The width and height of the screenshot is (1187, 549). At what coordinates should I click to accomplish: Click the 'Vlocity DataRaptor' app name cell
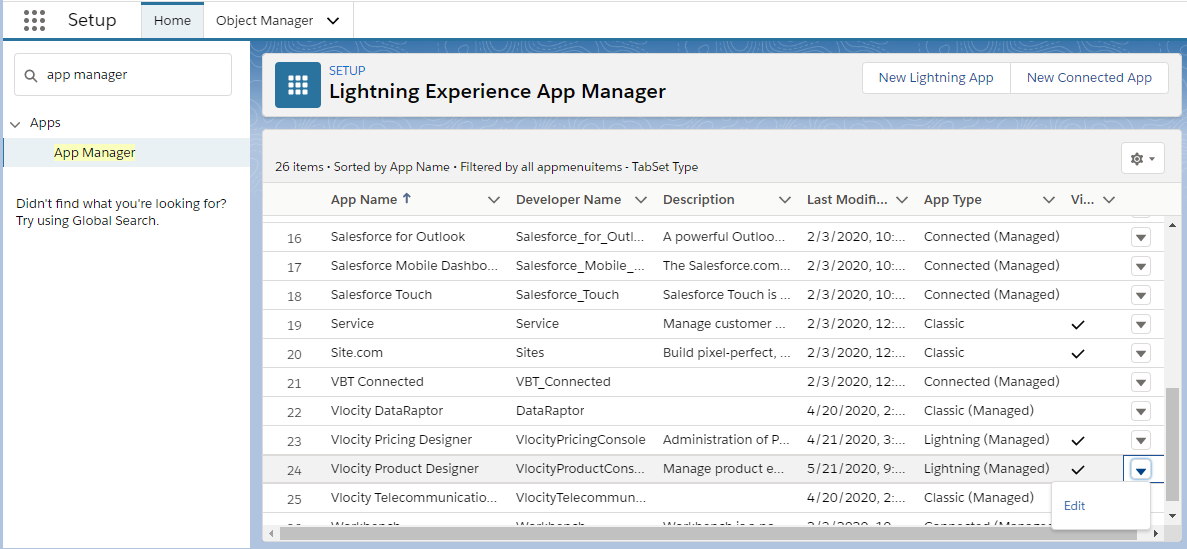pyautogui.click(x=386, y=410)
